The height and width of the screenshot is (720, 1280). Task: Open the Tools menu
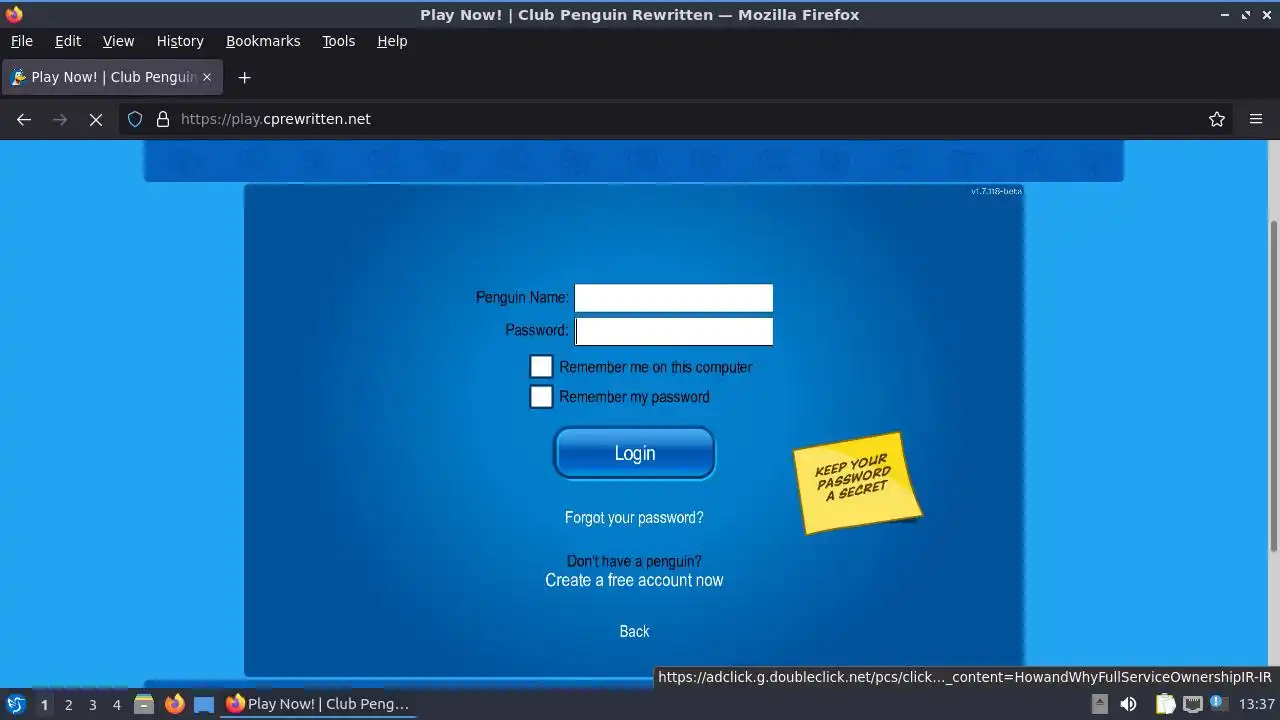(338, 41)
